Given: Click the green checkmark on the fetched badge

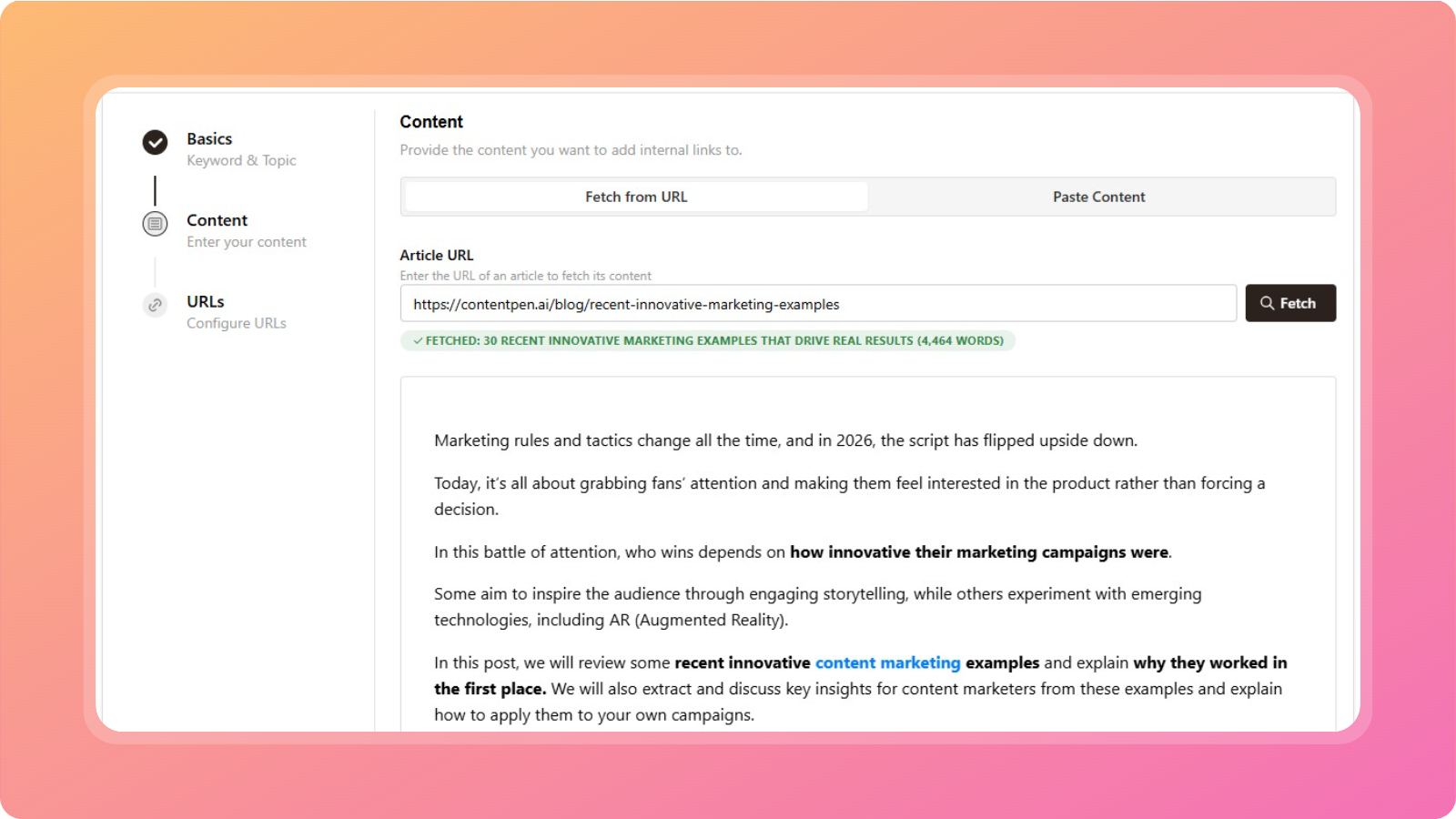Looking at the screenshot, I should (417, 340).
